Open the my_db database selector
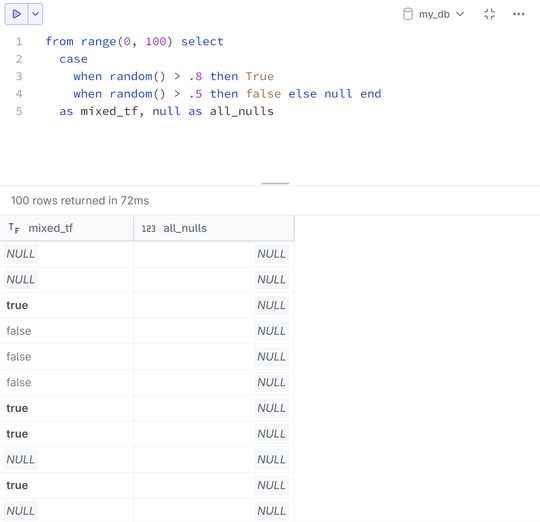Viewport: 540px width, 522px height. pos(434,14)
